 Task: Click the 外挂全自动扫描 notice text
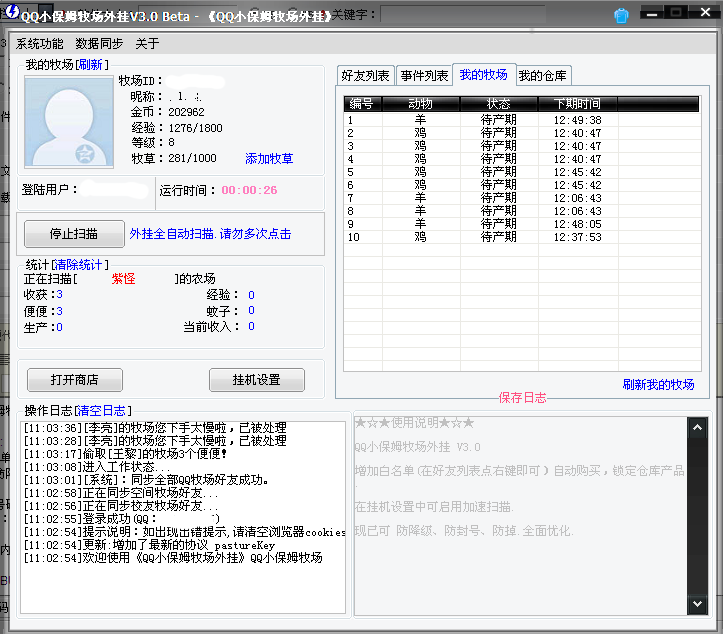point(210,234)
